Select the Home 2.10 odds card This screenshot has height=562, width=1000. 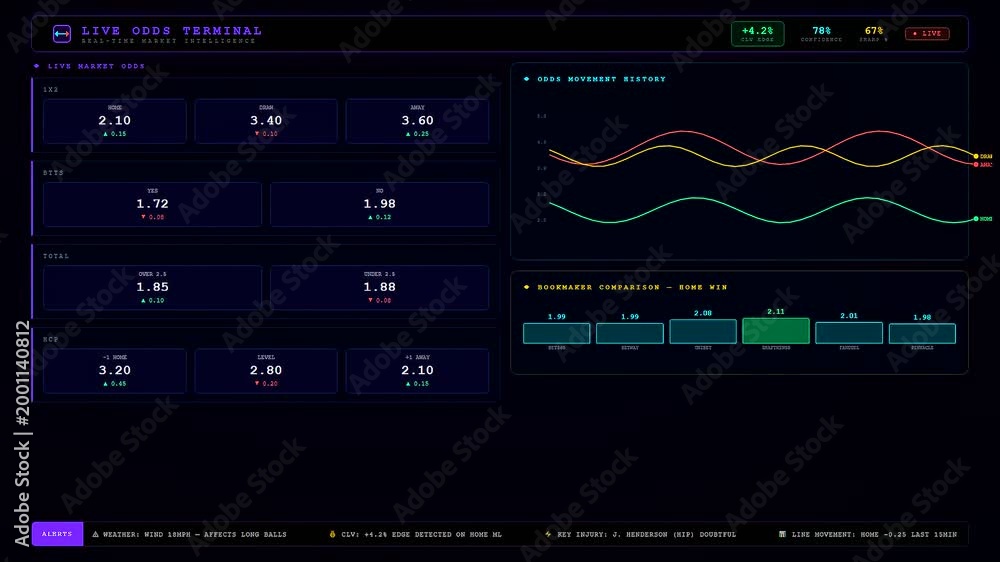point(115,121)
